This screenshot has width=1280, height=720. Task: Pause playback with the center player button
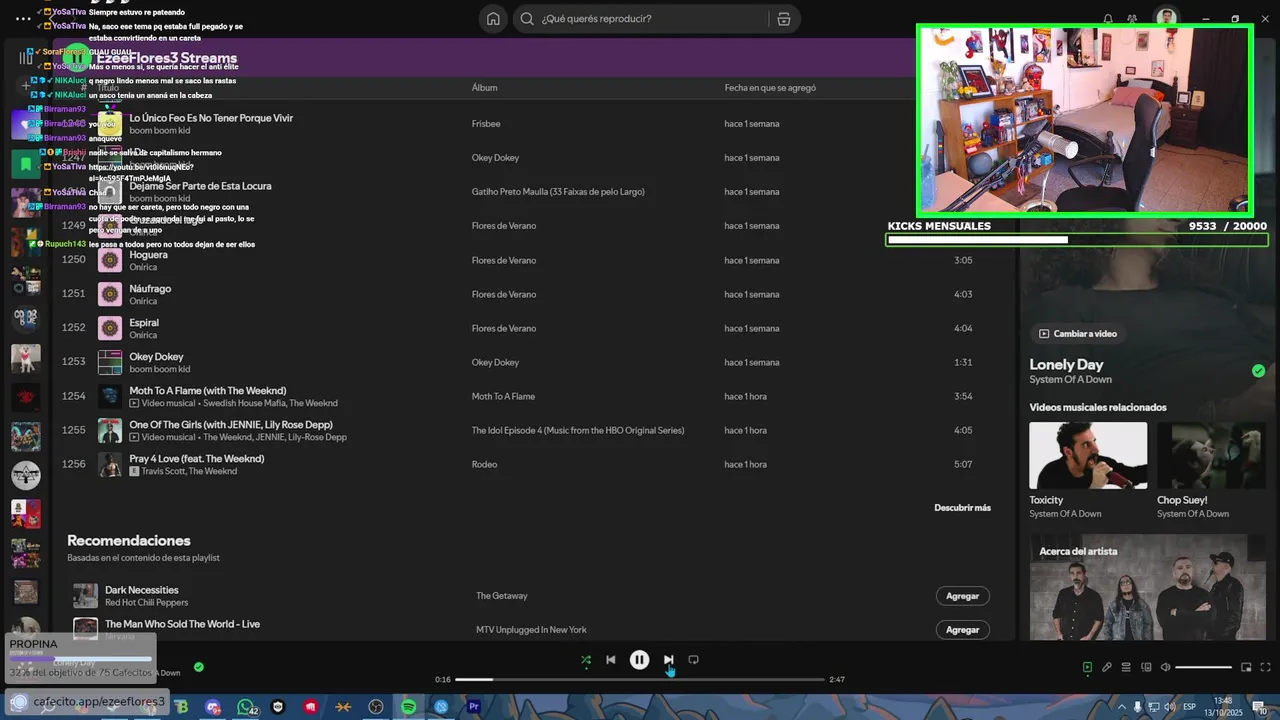click(x=639, y=660)
